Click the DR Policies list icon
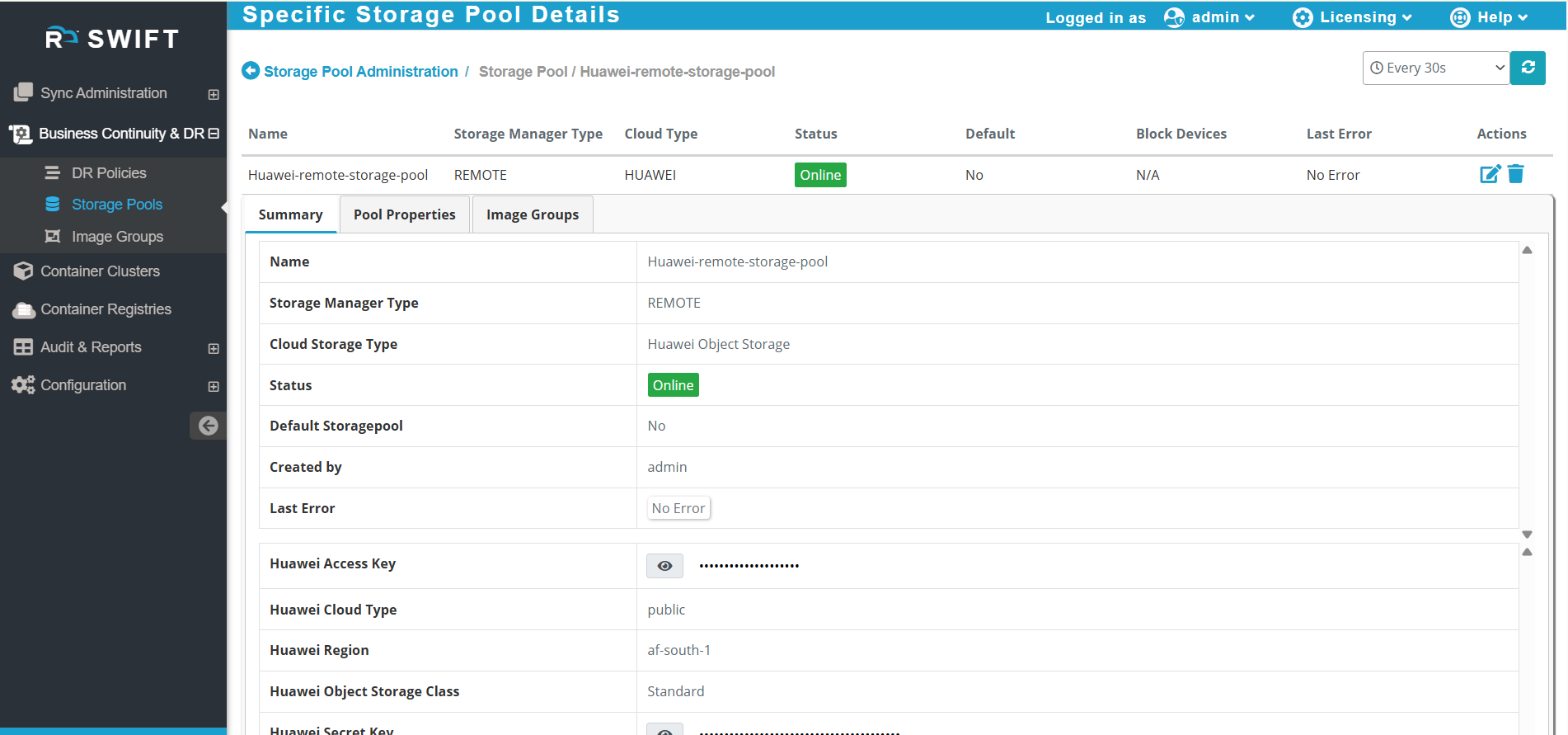The image size is (1568, 735). coord(52,173)
